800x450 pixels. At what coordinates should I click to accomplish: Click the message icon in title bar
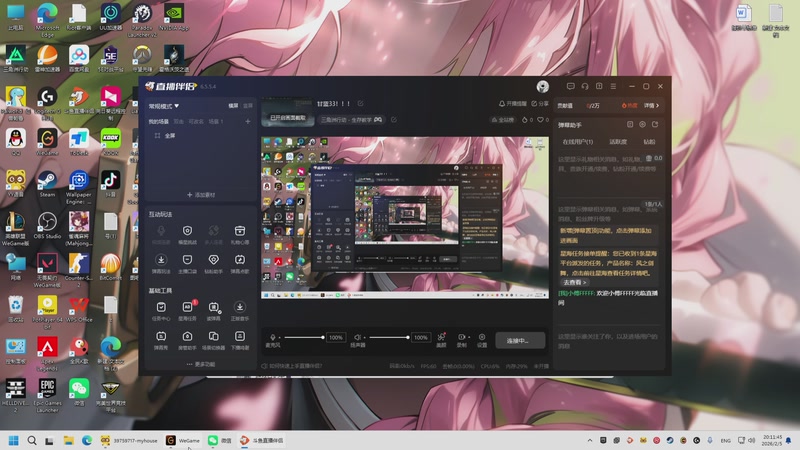(x=570, y=86)
